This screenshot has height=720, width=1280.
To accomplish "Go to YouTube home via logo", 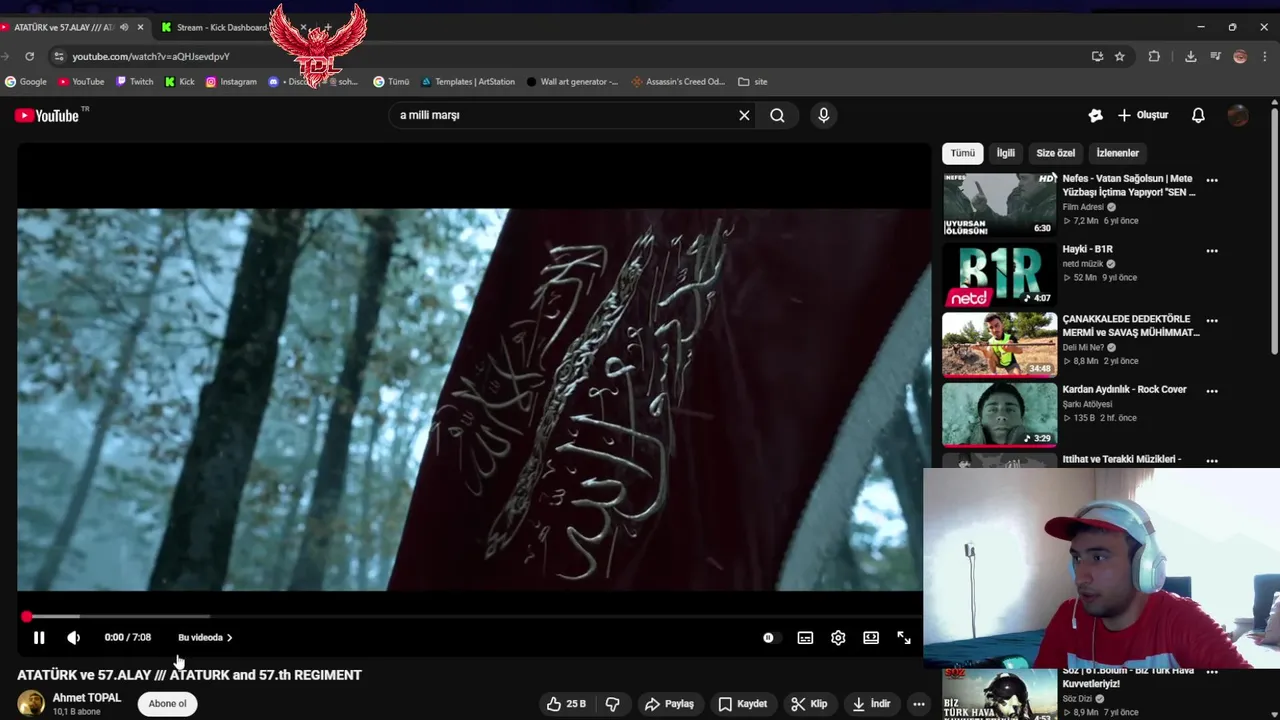I will click(x=47, y=116).
